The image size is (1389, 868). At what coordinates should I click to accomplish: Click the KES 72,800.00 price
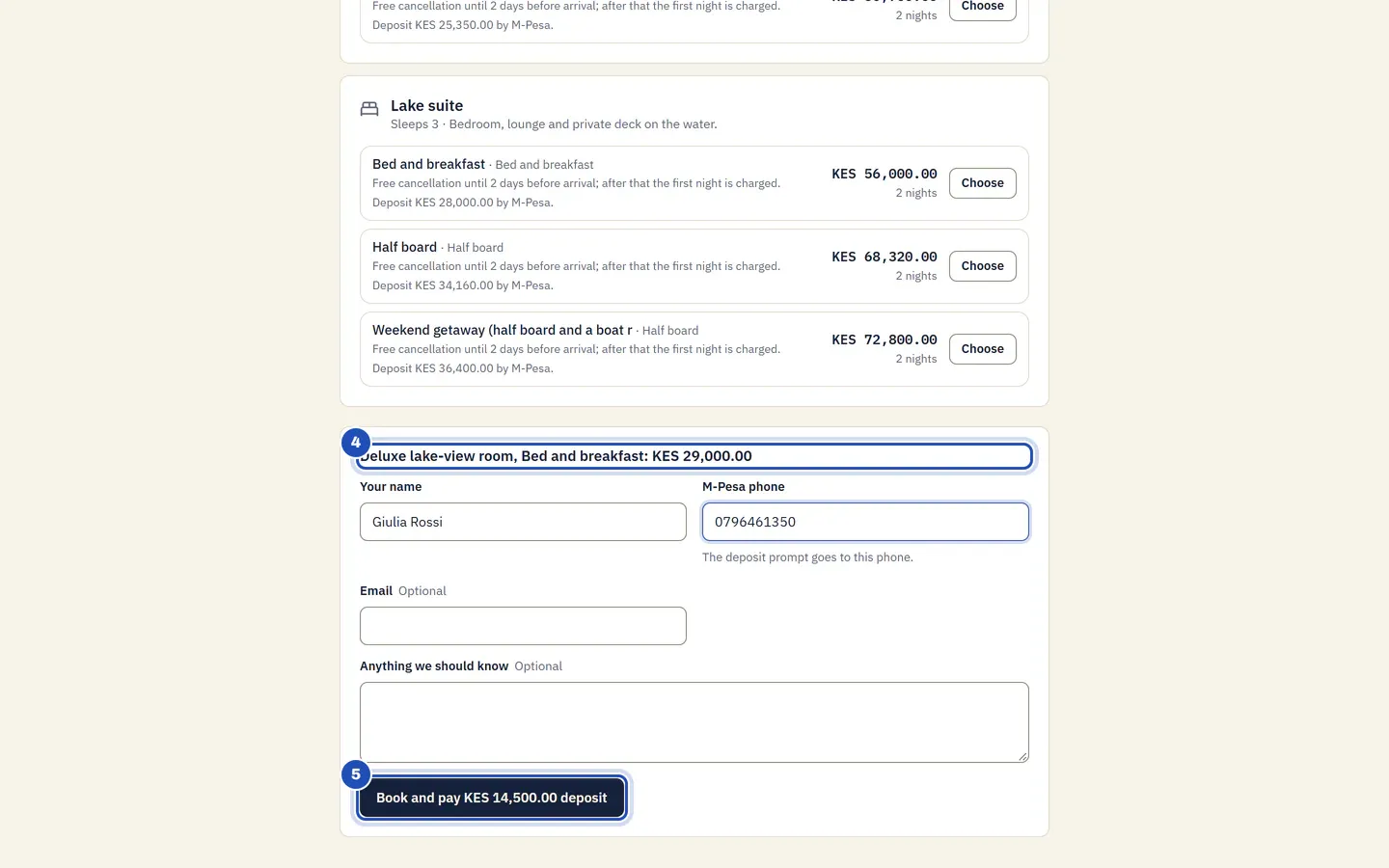(x=885, y=339)
